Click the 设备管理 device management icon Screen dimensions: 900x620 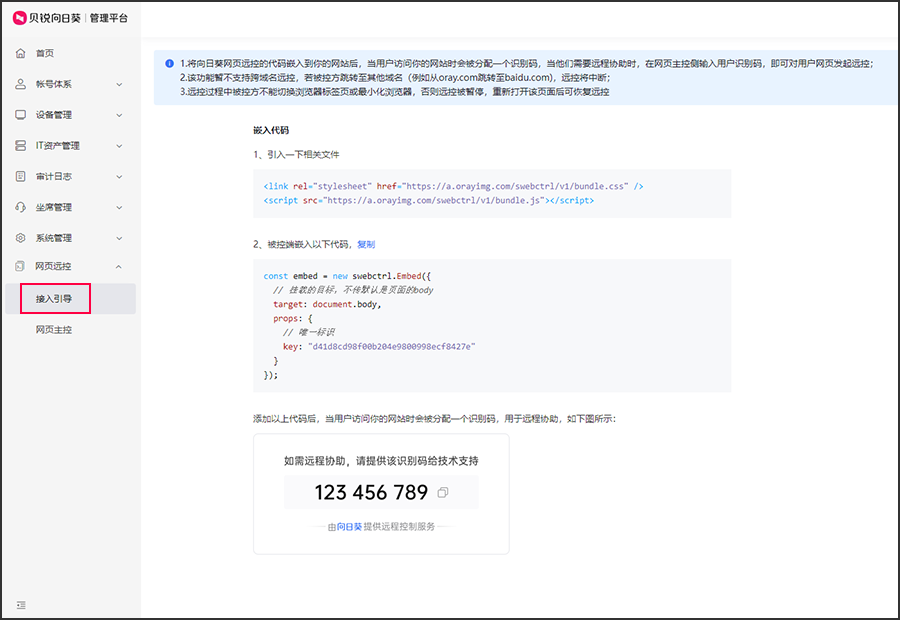point(22,115)
